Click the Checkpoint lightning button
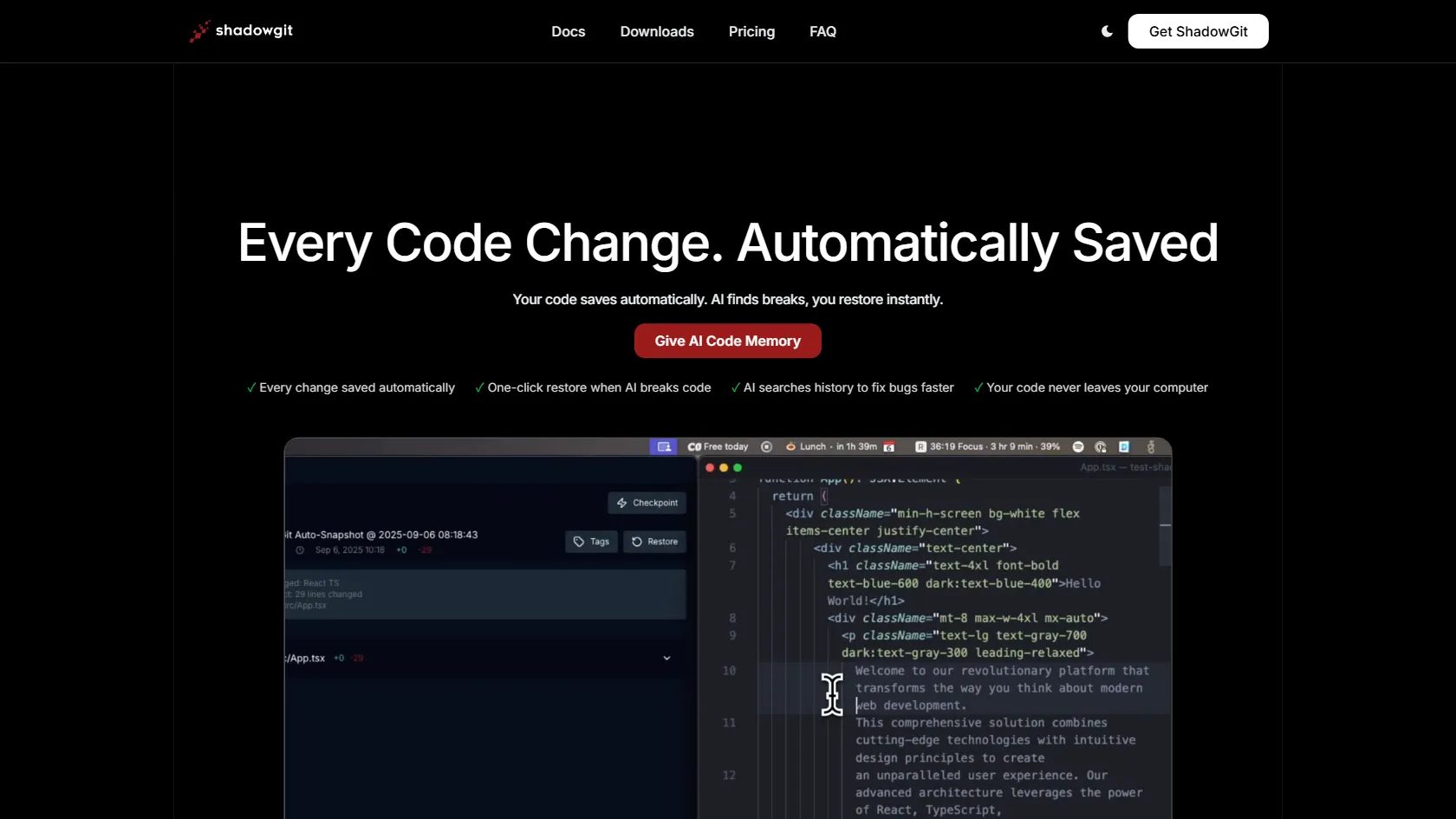This screenshot has height=819, width=1456. coord(647,503)
